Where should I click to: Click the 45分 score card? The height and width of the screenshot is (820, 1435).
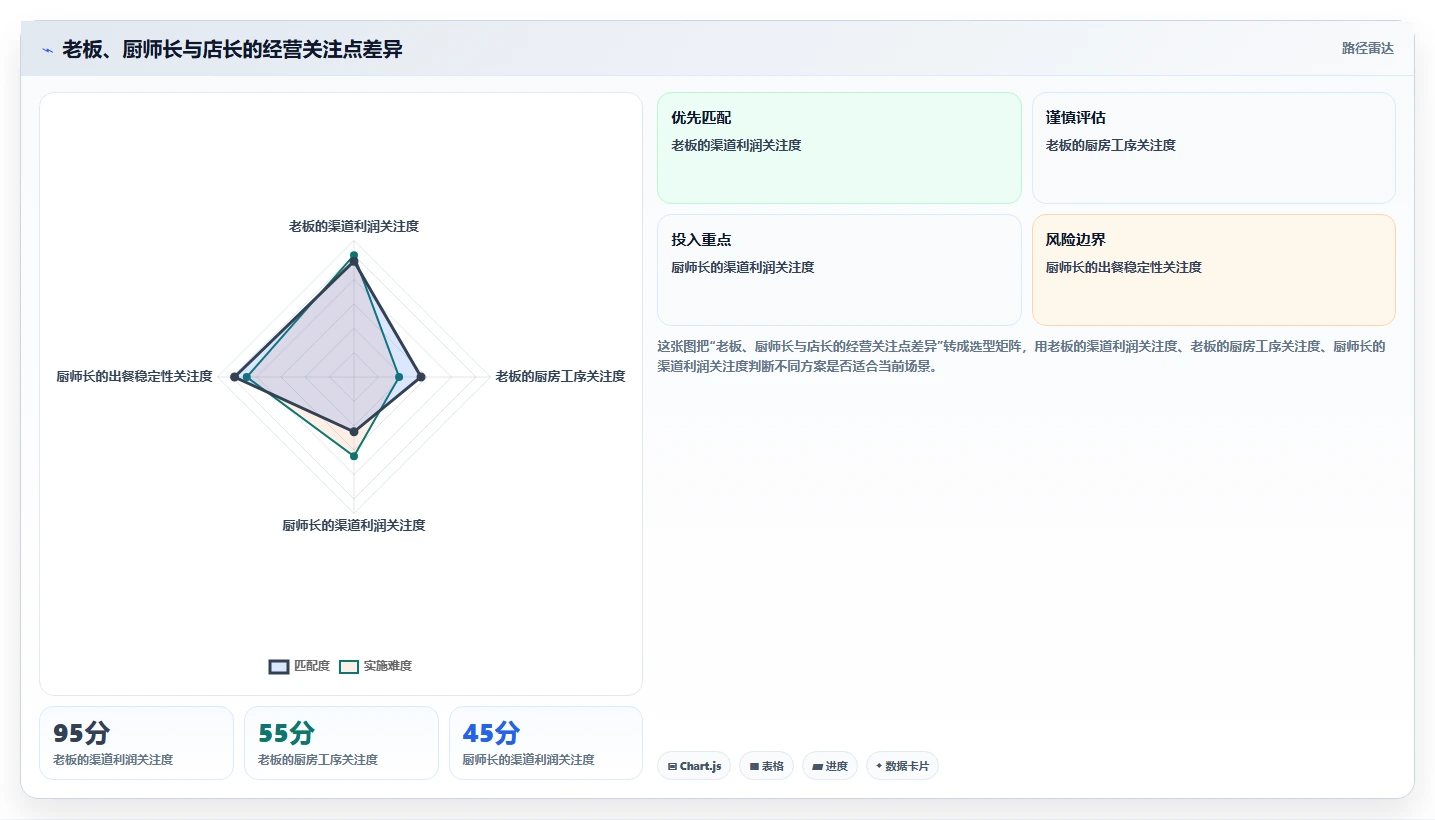click(546, 743)
